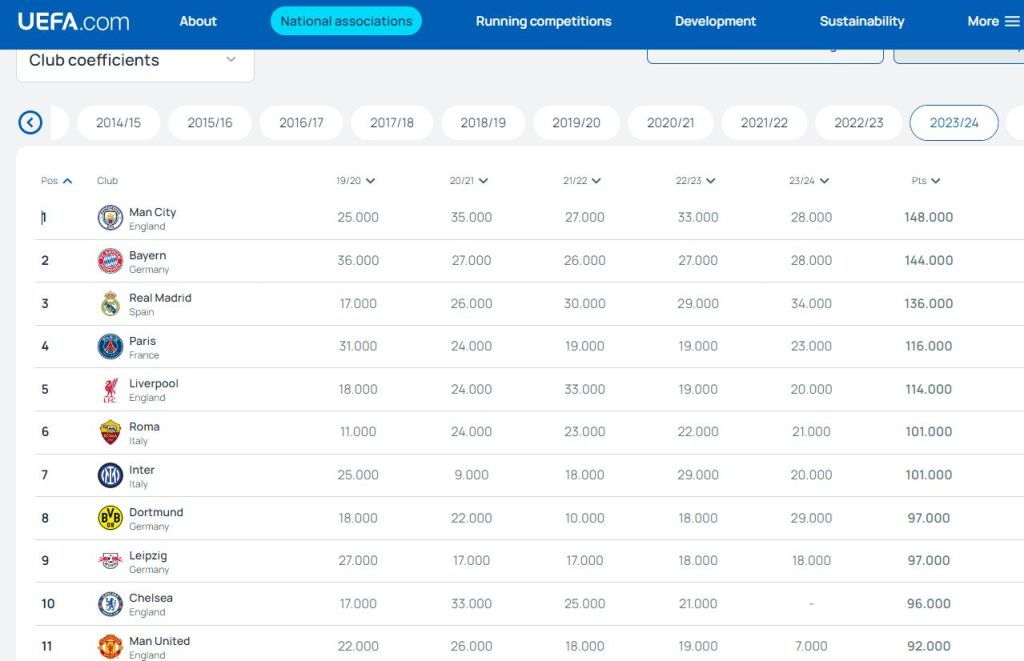1024x661 pixels.
Task: Open the More hamburger menu
Action: click(x=993, y=21)
